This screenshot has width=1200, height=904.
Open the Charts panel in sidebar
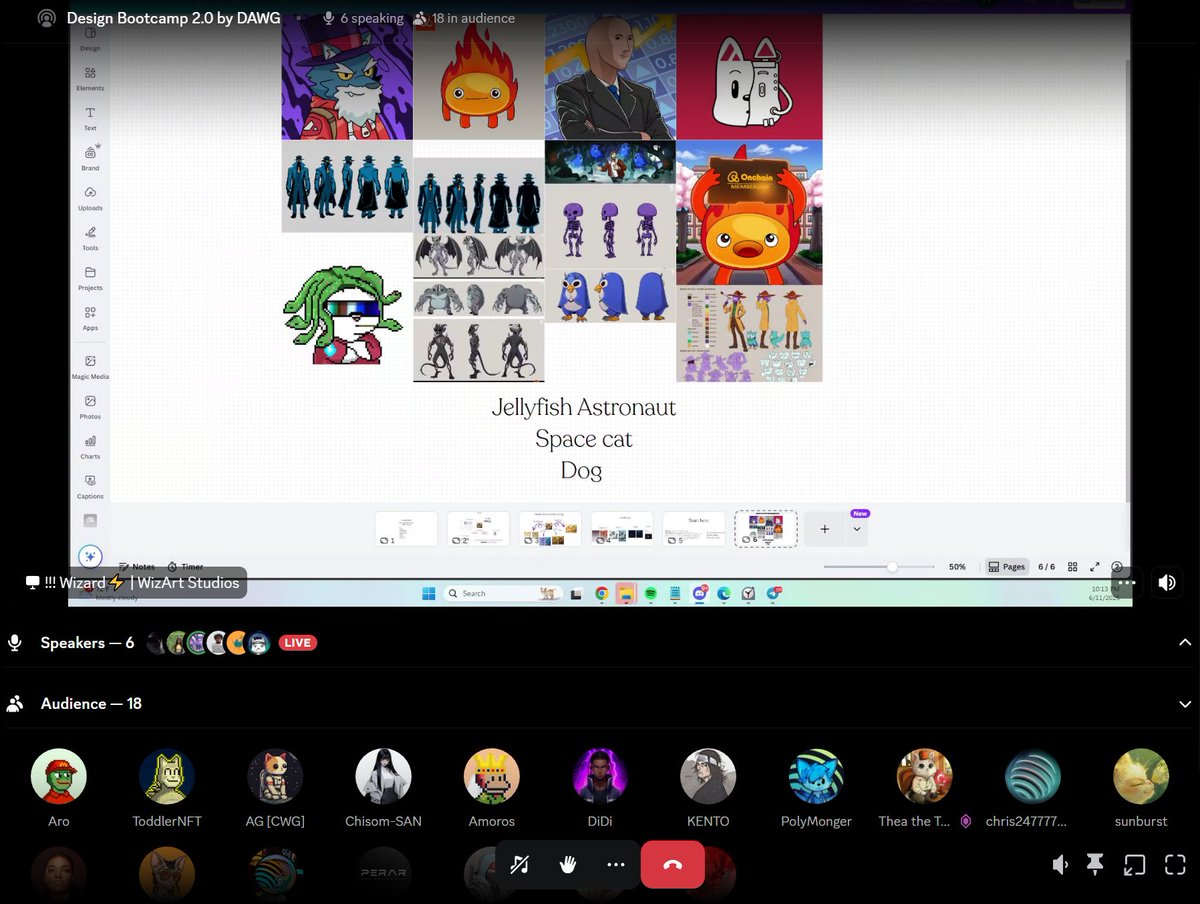click(x=90, y=446)
